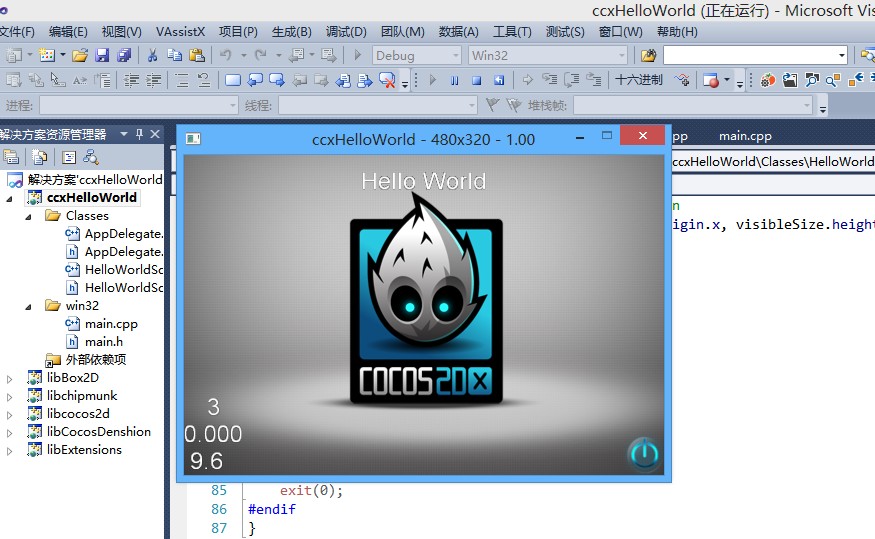Stop debugging with the square icon

coord(477,80)
